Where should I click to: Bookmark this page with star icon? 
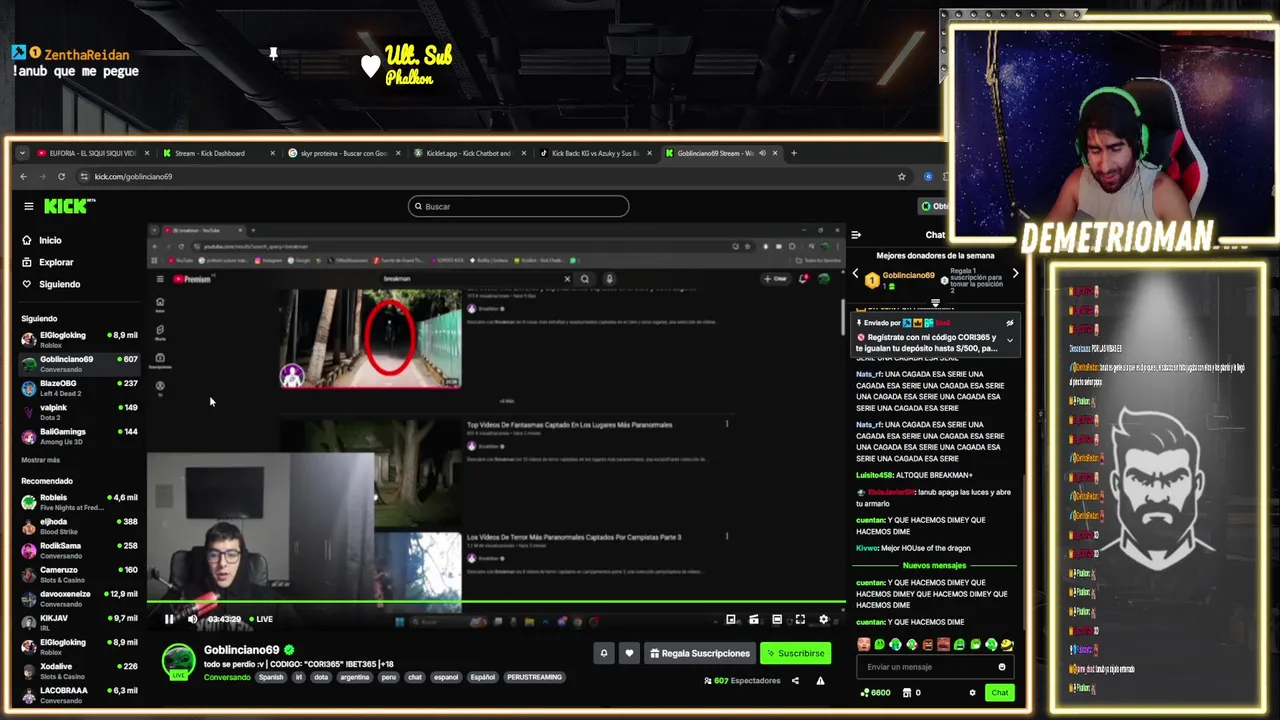tap(901, 177)
